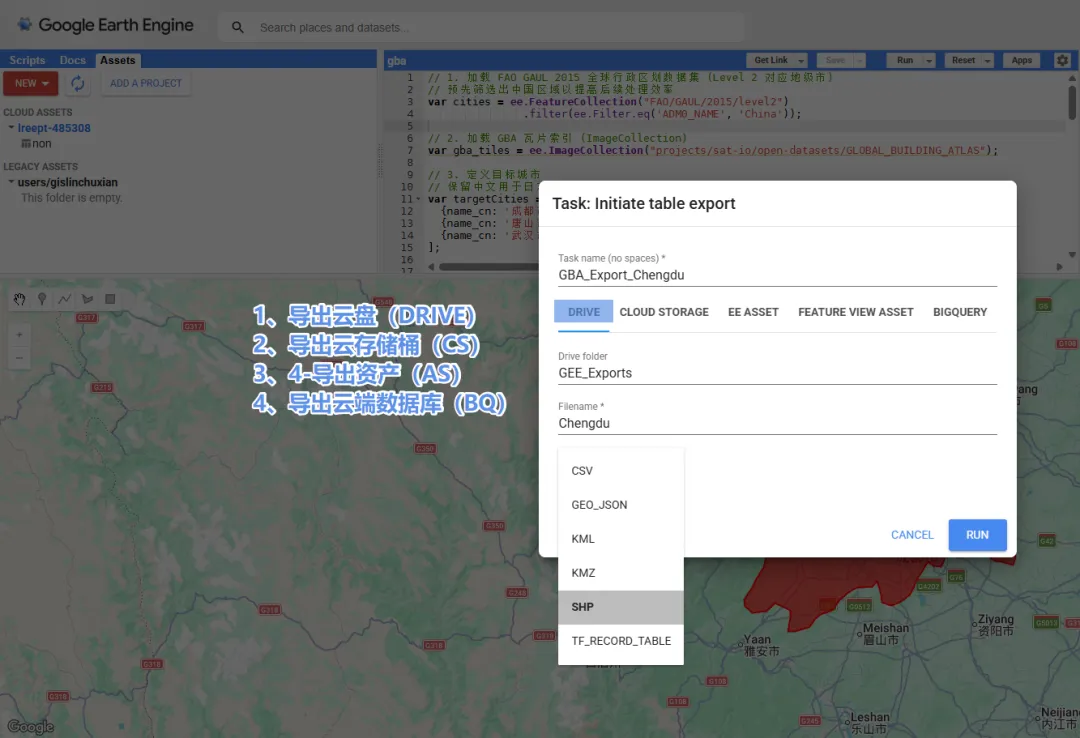Switch to the BIGQUERY tab
Screen dimensions: 1080x738
[x=959, y=312]
